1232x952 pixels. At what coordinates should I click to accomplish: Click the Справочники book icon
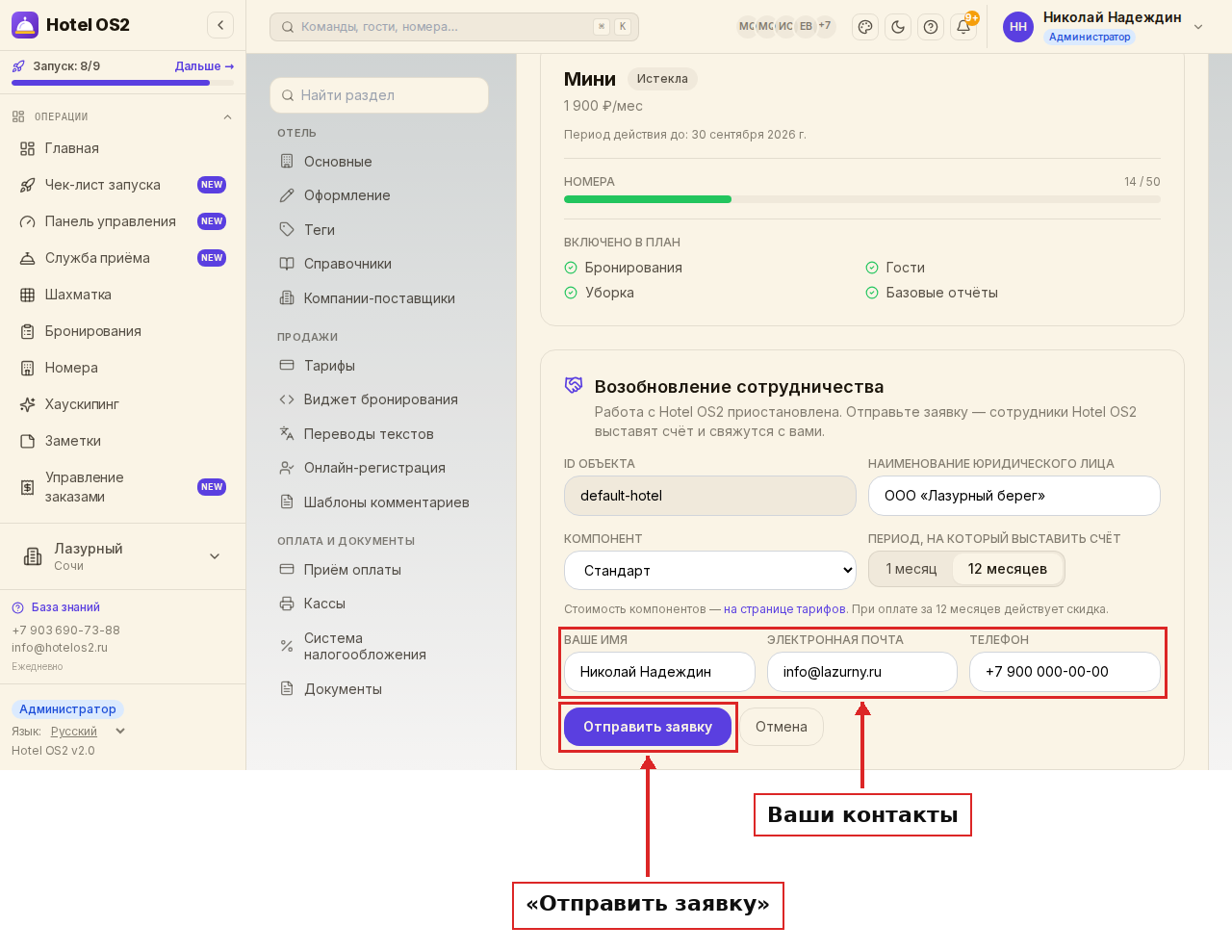click(287, 264)
